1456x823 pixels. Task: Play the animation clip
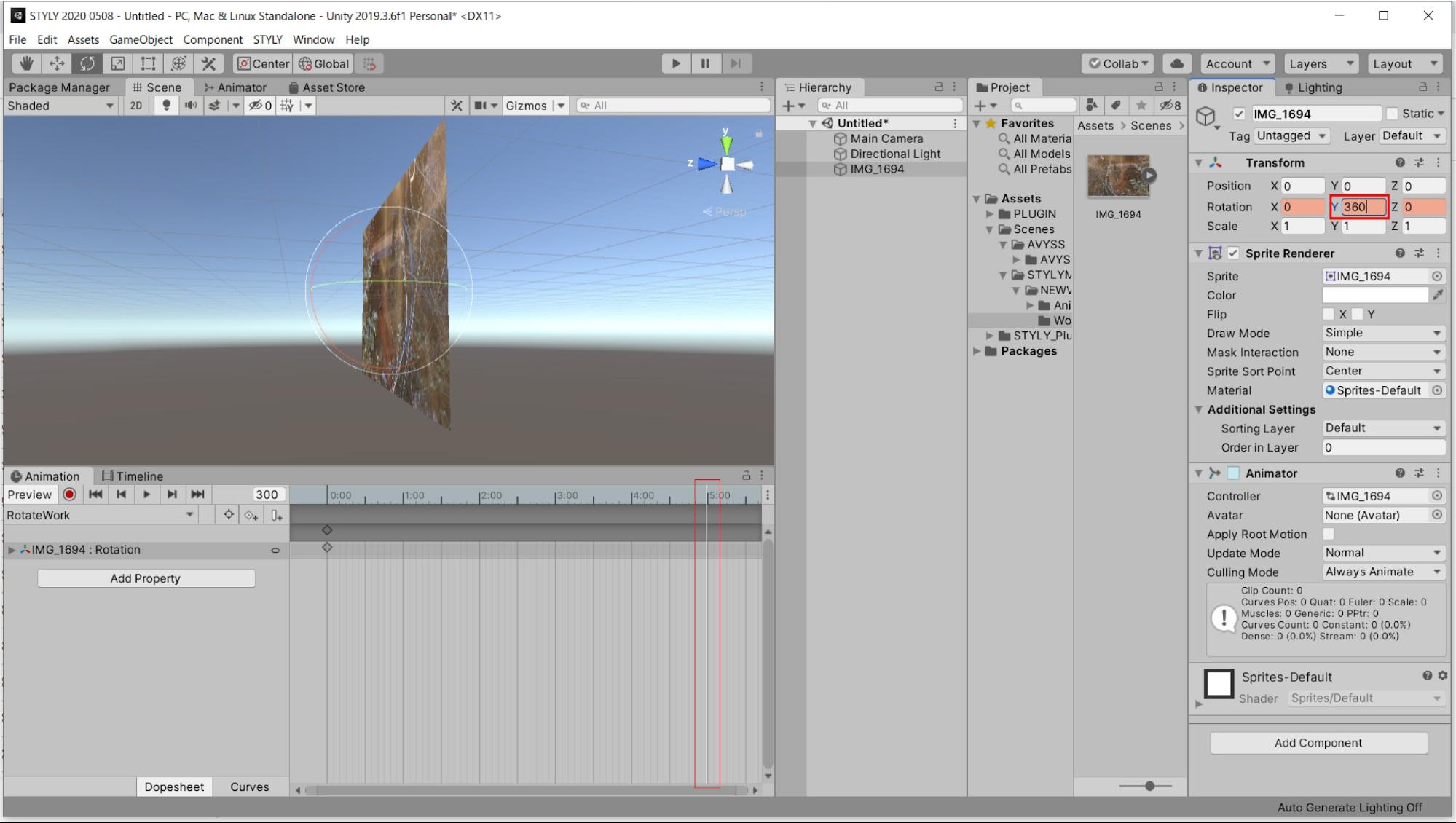(x=146, y=495)
